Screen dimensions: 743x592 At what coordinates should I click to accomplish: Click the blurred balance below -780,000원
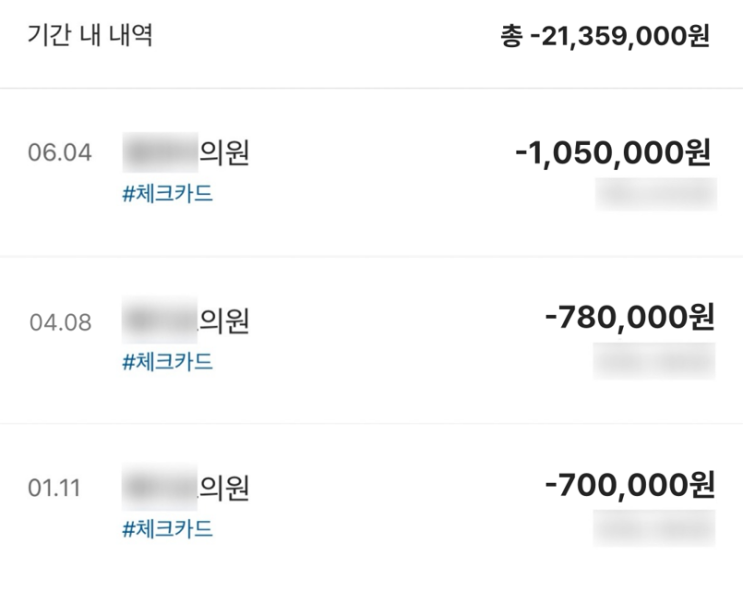pos(656,360)
